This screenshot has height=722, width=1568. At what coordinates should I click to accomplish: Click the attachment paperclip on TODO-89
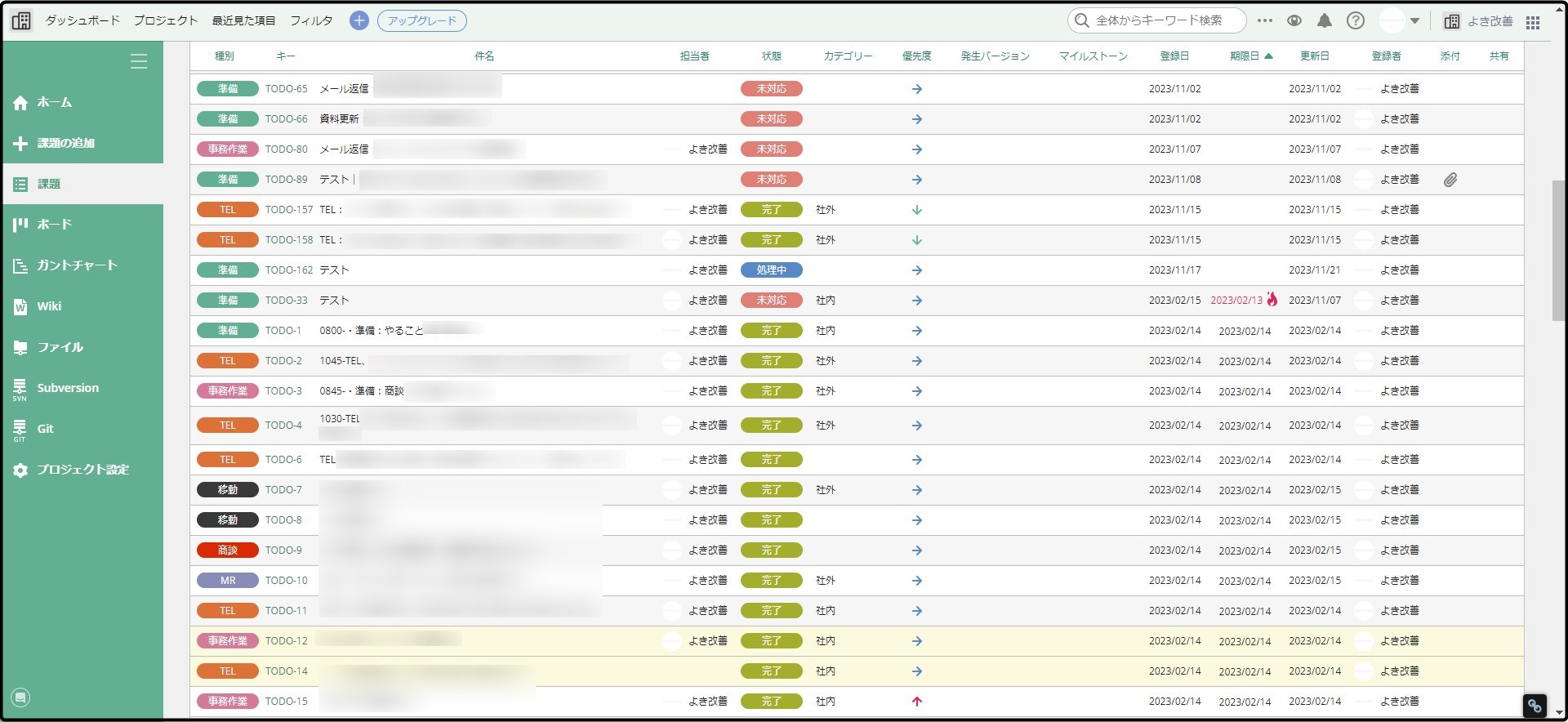pos(1450,180)
